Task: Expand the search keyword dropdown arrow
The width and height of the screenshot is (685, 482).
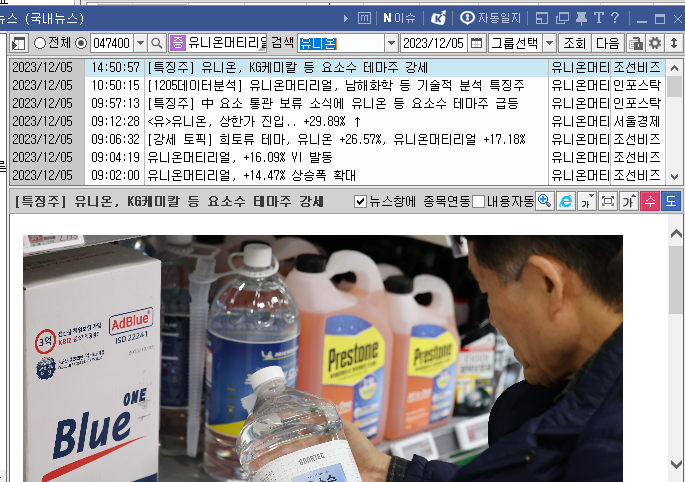Action: pyautogui.click(x=391, y=43)
